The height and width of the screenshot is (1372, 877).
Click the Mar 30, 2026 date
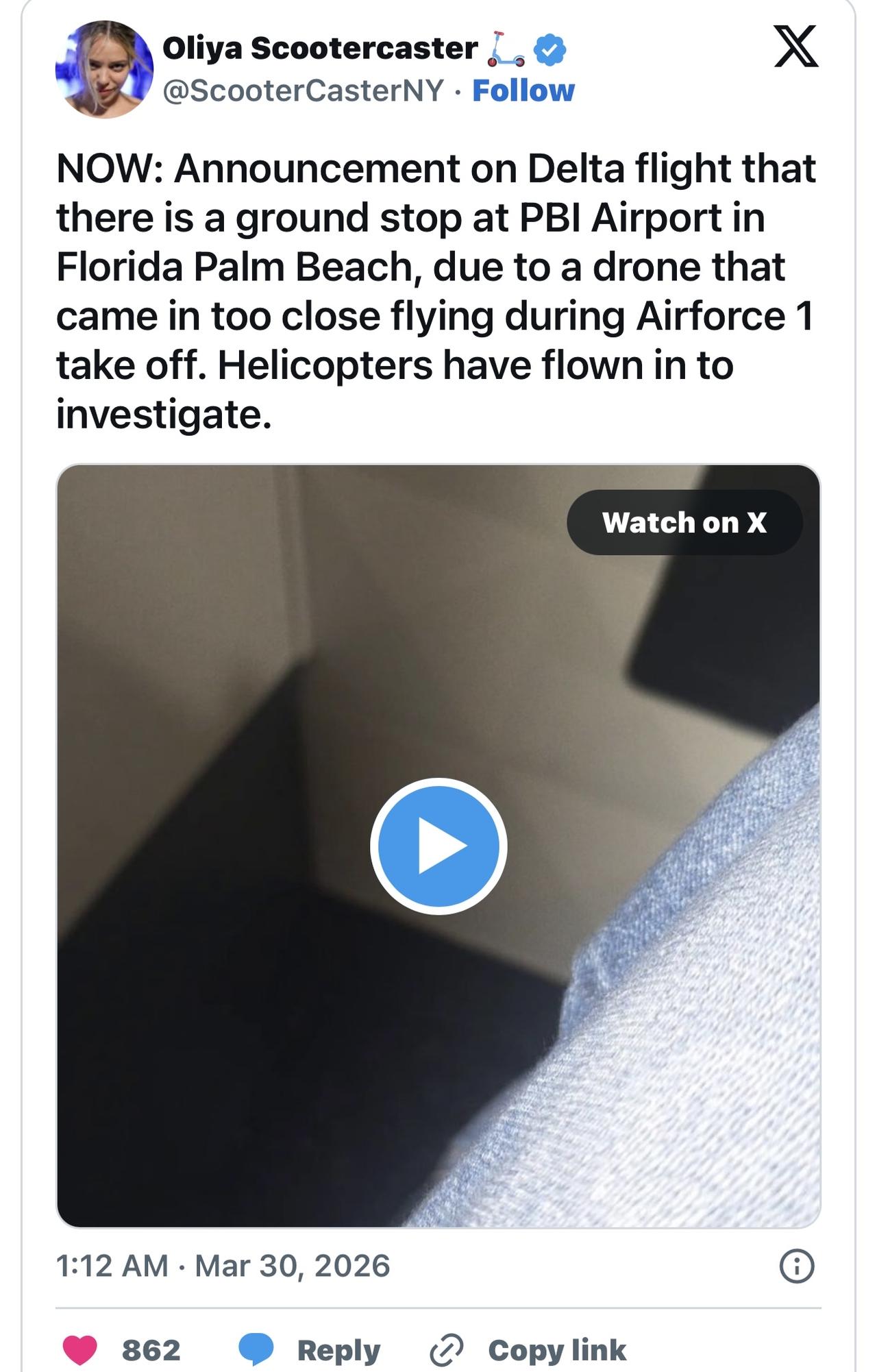293,1266
